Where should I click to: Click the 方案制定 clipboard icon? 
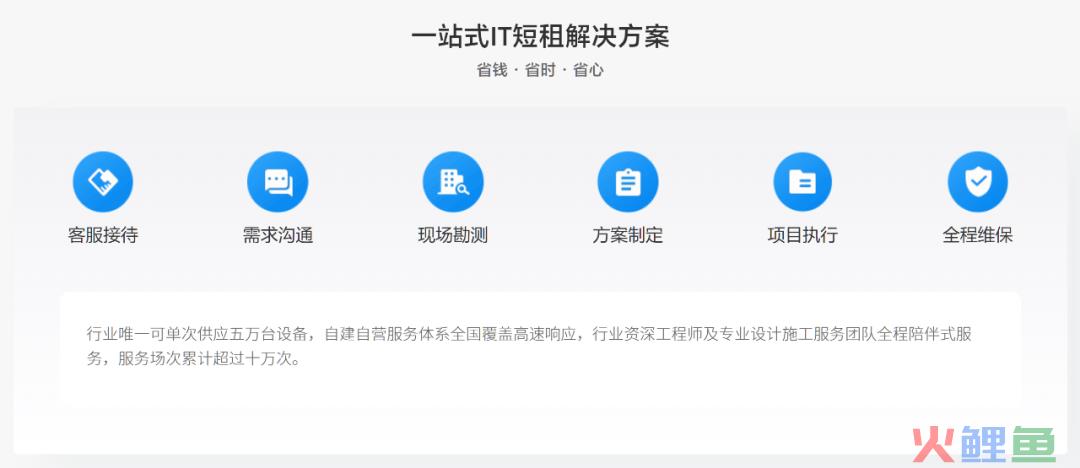[x=627, y=182]
